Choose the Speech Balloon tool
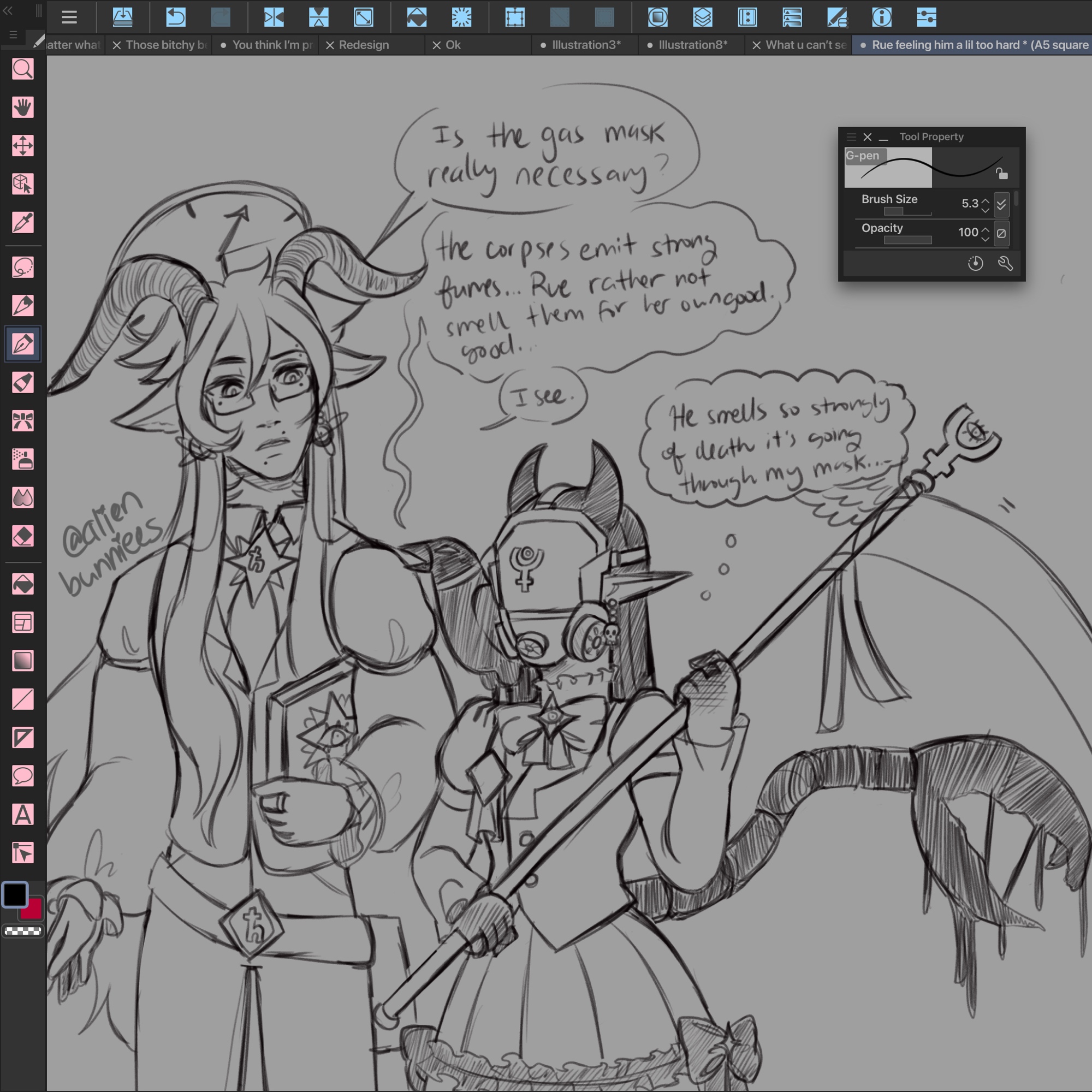This screenshot has height=1092, width=1092. [22, 776]
